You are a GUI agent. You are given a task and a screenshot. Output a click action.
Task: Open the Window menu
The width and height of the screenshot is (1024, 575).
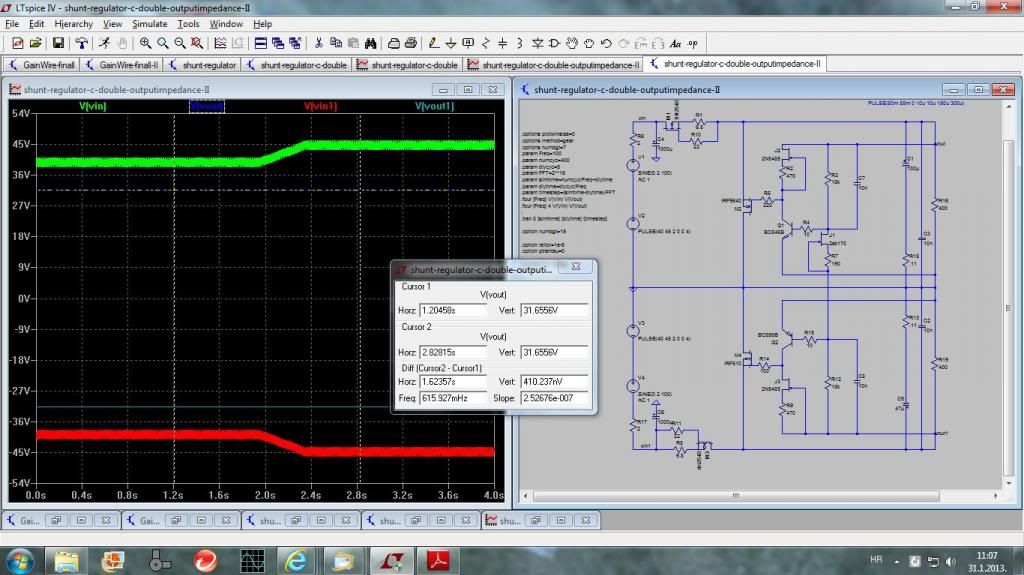(x=226, y=24)
